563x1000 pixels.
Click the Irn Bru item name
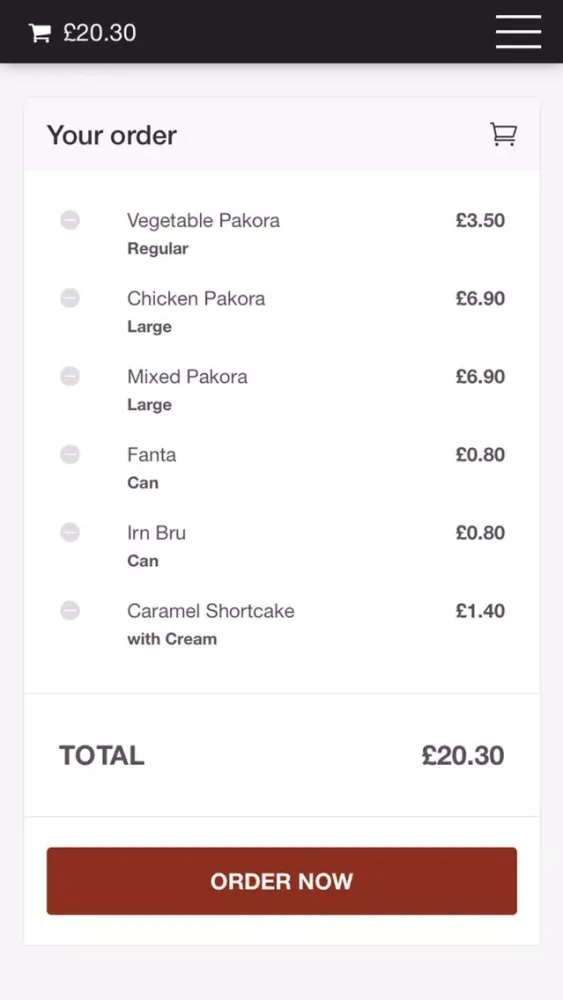point(156,533)
